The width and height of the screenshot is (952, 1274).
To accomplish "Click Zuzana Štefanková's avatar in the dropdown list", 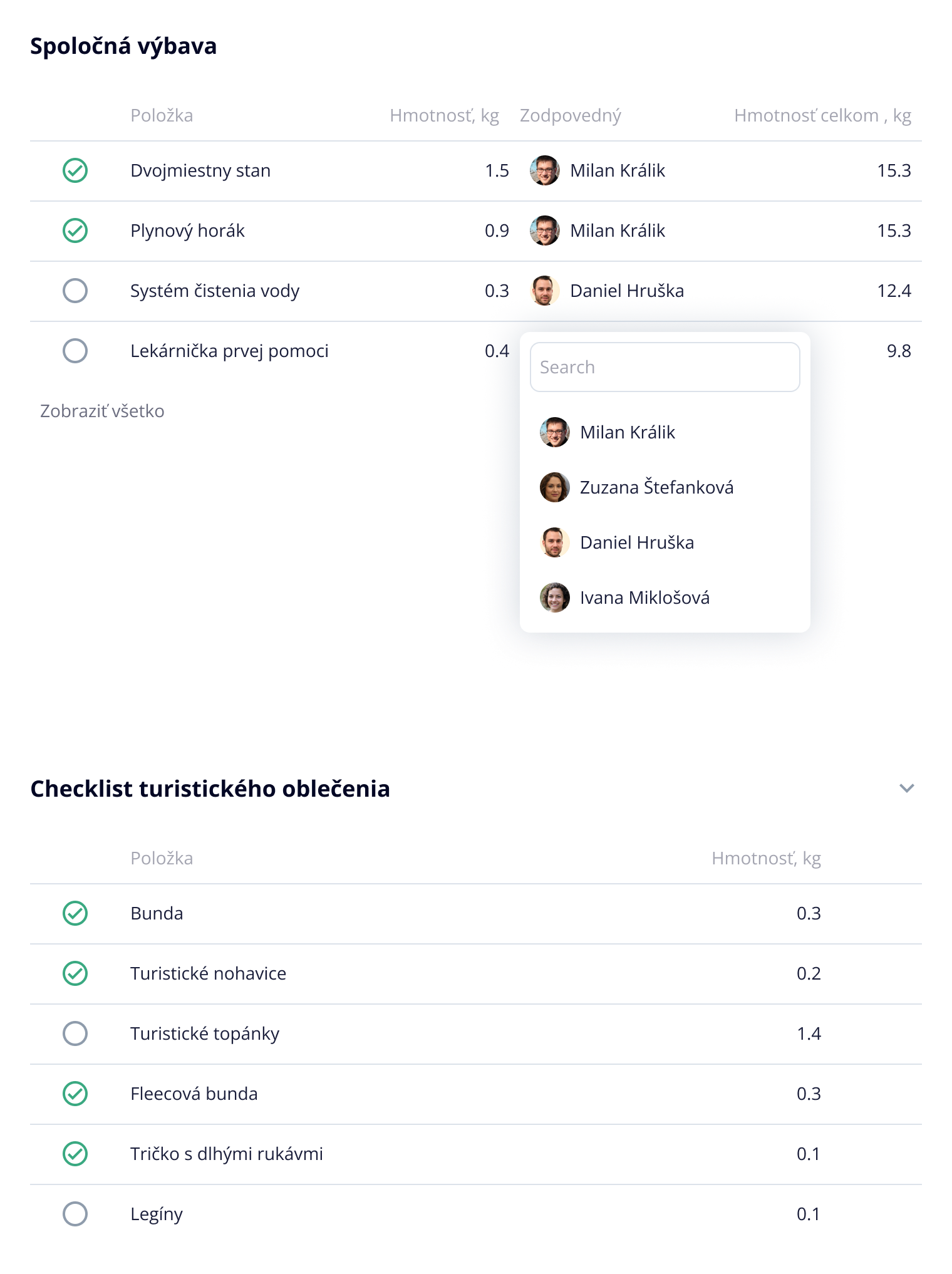I will (554, 487).
